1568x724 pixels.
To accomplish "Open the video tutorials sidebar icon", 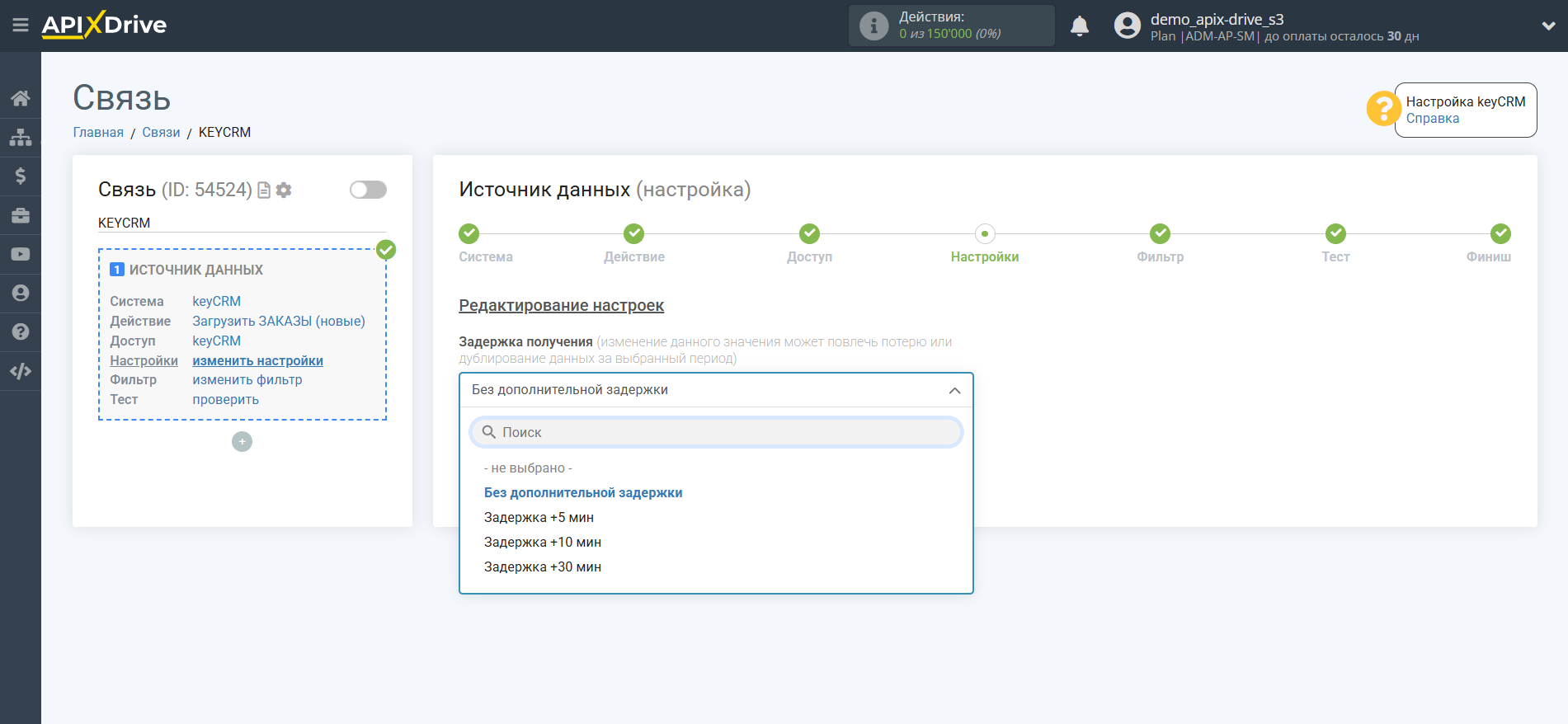I will pyautogui.click(x=21, y=254).
